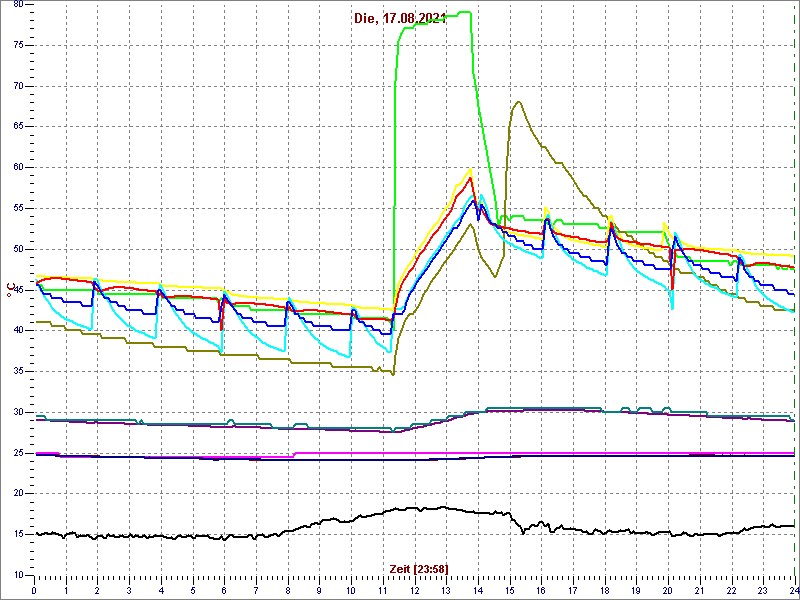Click hour 10 on the time axis
800x600 pixels.
pos(351,590)
